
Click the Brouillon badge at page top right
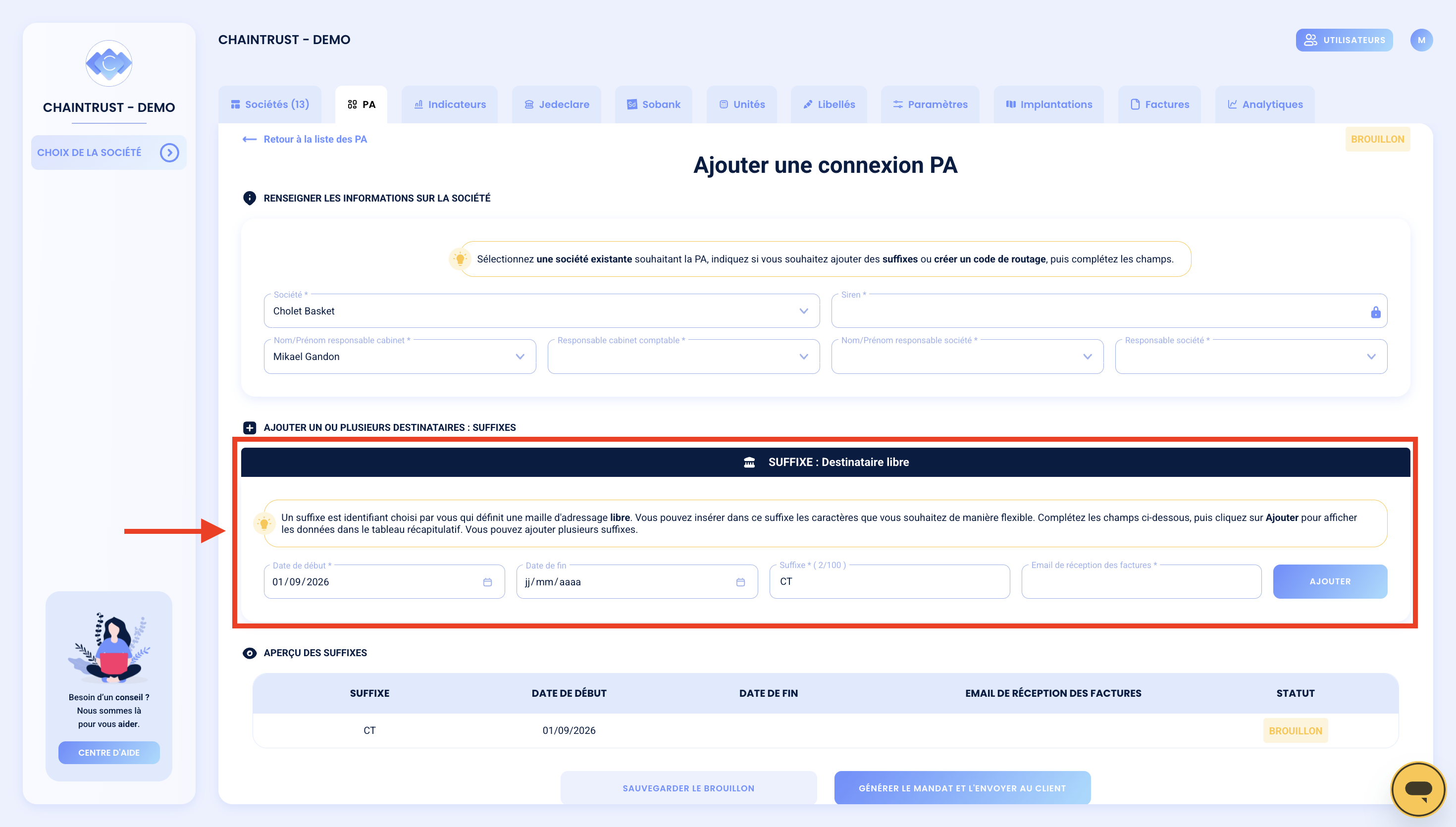(x=1377, y=139)
